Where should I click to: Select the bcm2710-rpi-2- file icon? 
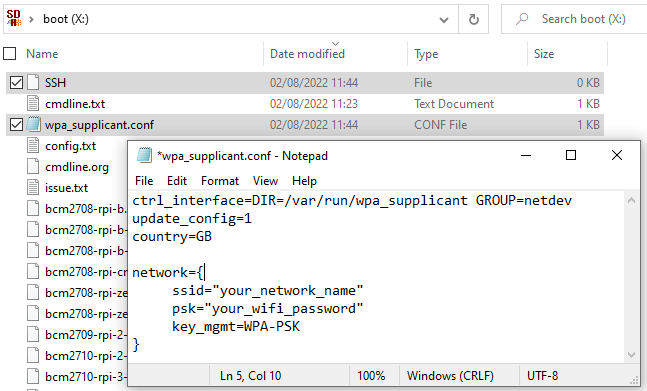coord(33,356)
